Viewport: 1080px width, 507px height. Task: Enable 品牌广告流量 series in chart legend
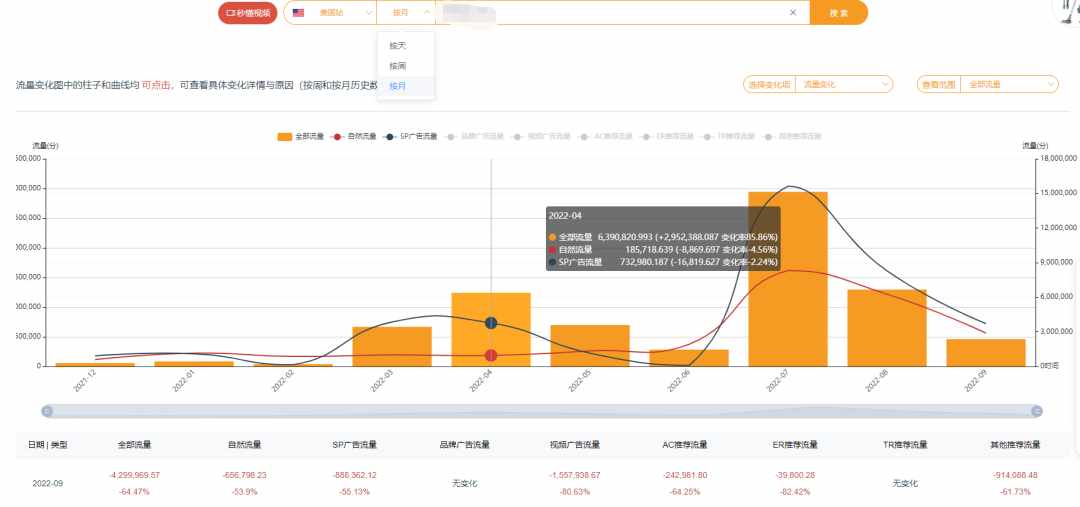click(x=475, y=136)
